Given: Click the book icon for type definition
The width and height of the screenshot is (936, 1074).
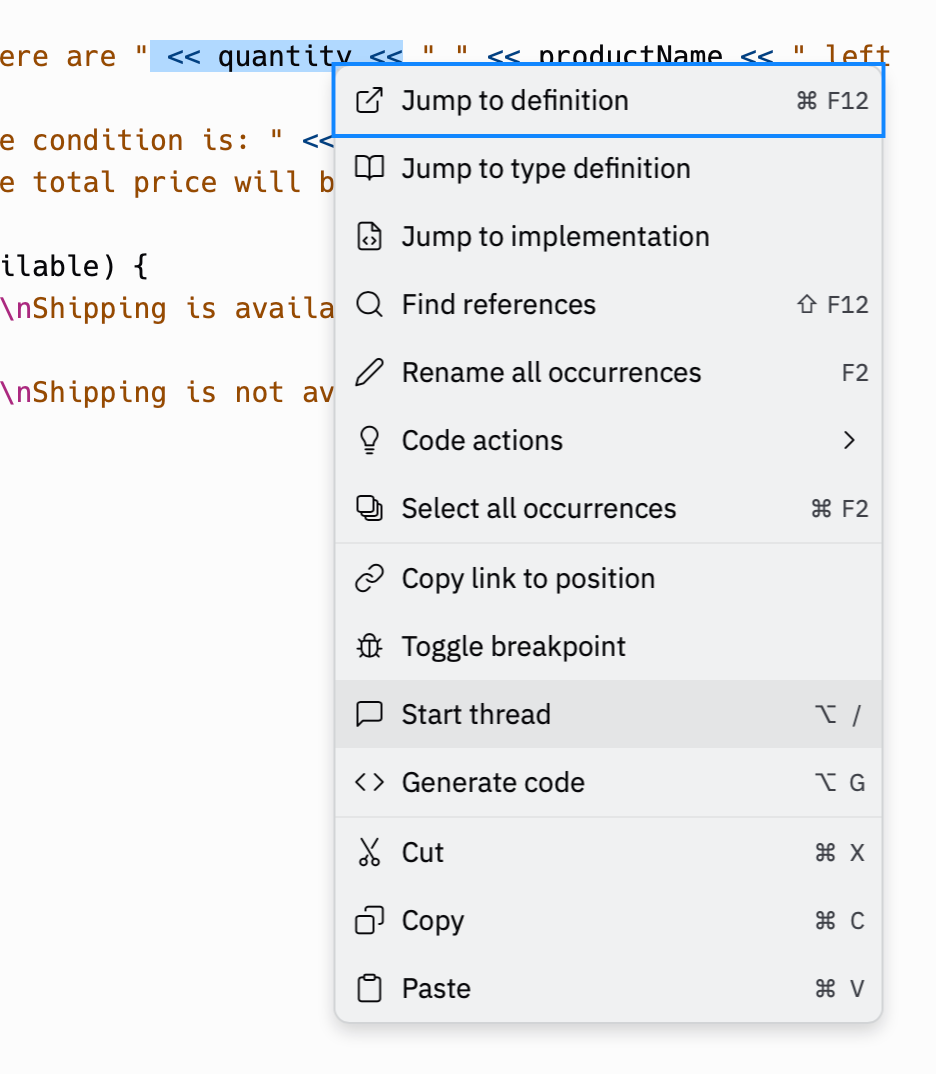Looking at the screenshot, I should pos(369,168).
